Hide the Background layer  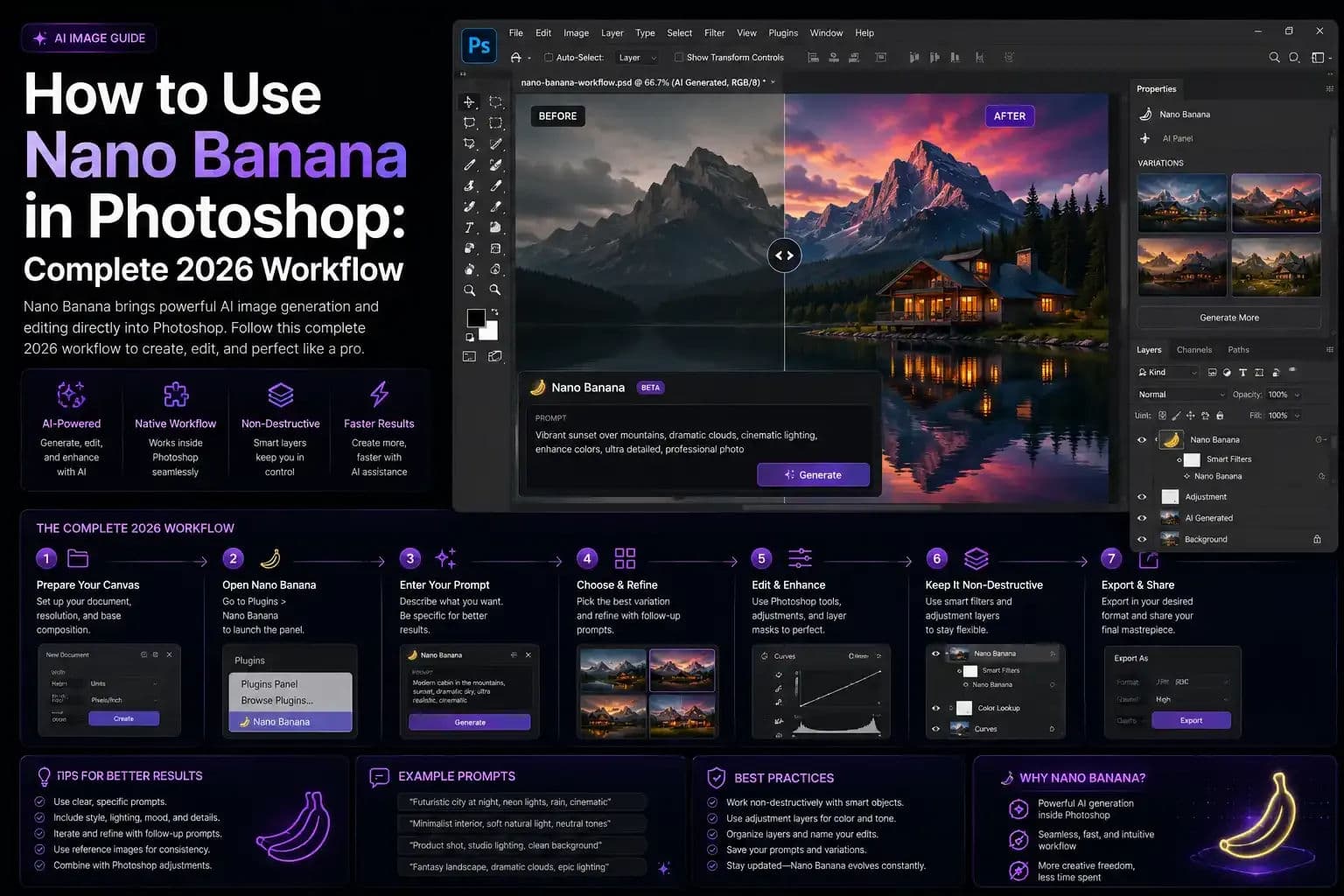(1142, 539)
